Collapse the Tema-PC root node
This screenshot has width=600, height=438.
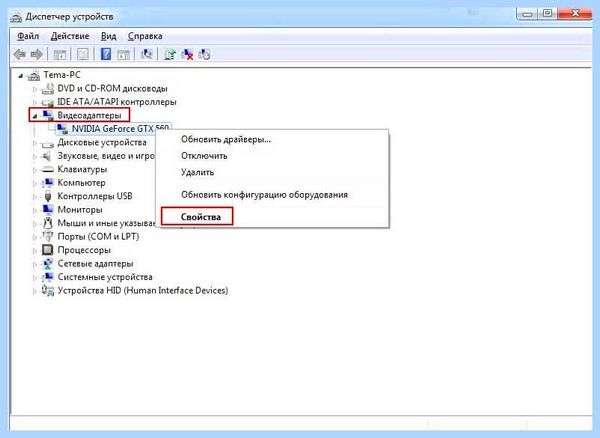[x=21, y=76]
